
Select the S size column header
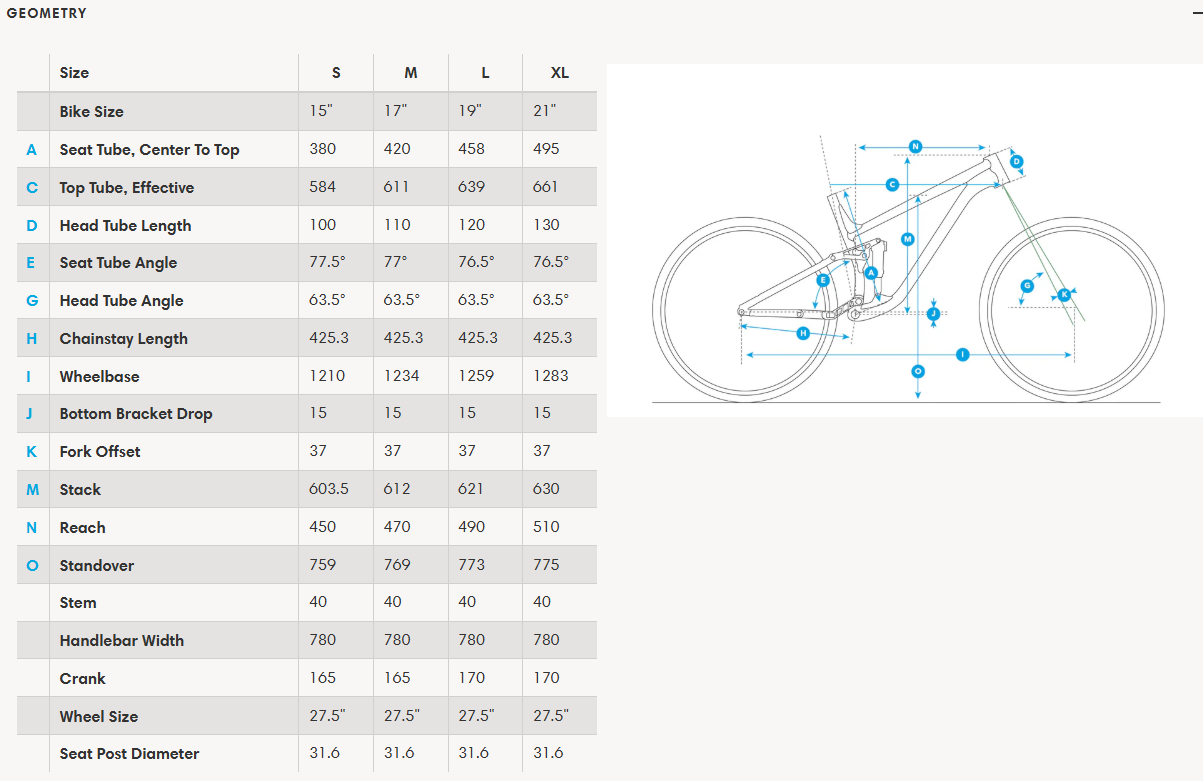[x=336, y=73]
